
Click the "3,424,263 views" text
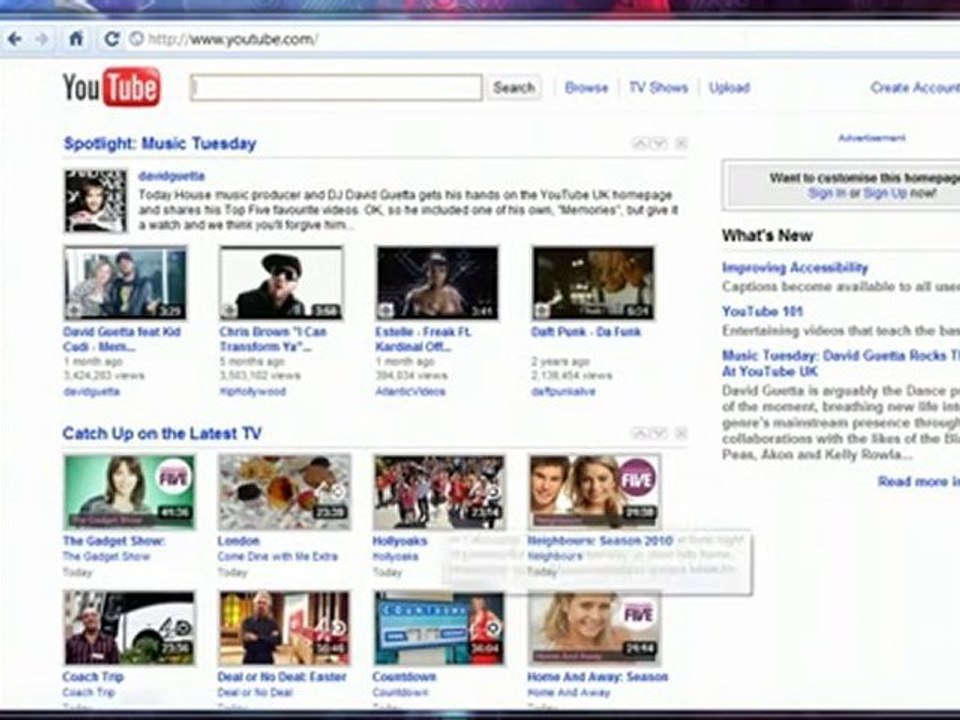point(104,376)
